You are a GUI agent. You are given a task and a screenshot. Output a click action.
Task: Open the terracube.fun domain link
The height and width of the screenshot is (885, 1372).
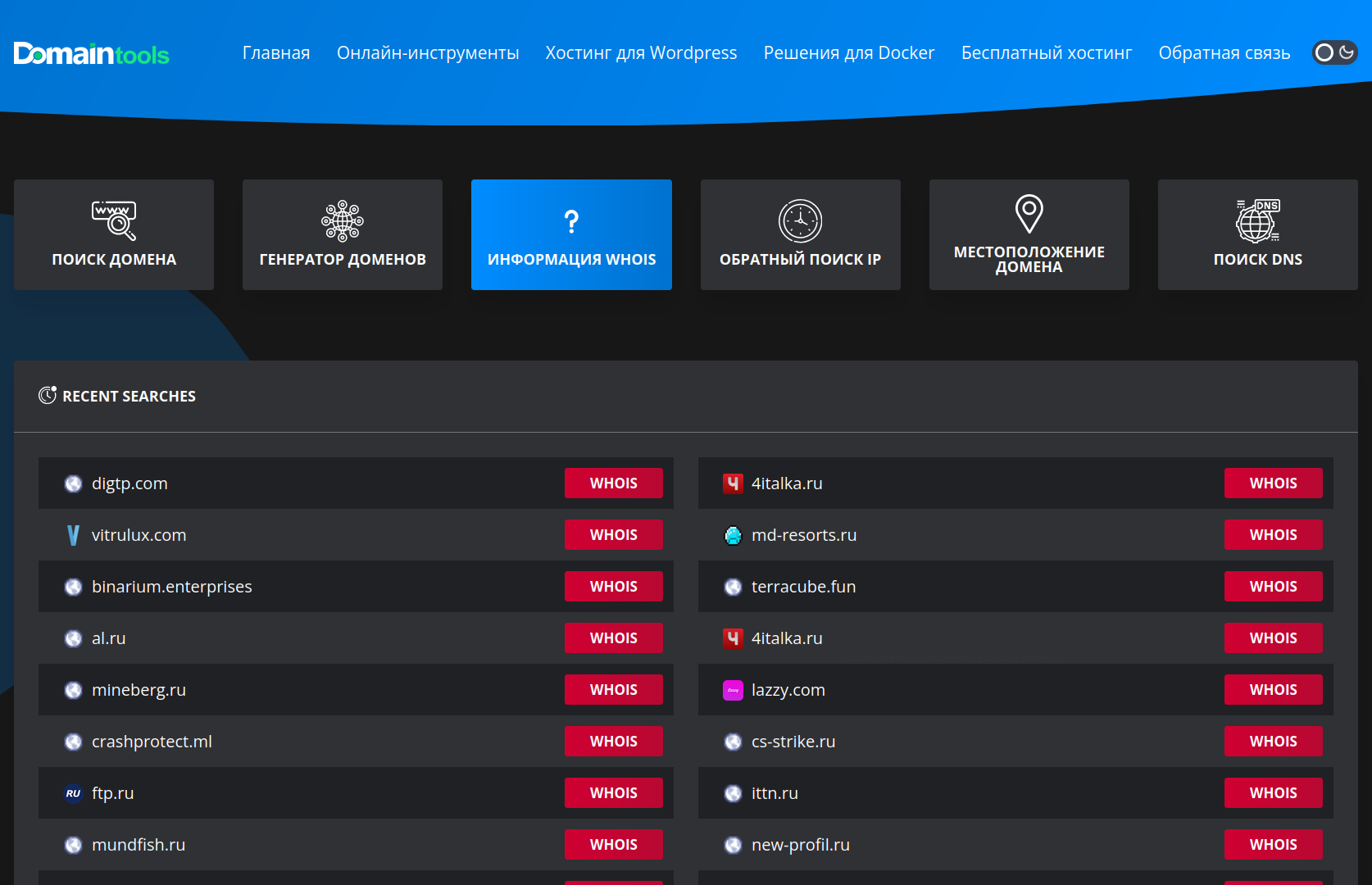803,587
